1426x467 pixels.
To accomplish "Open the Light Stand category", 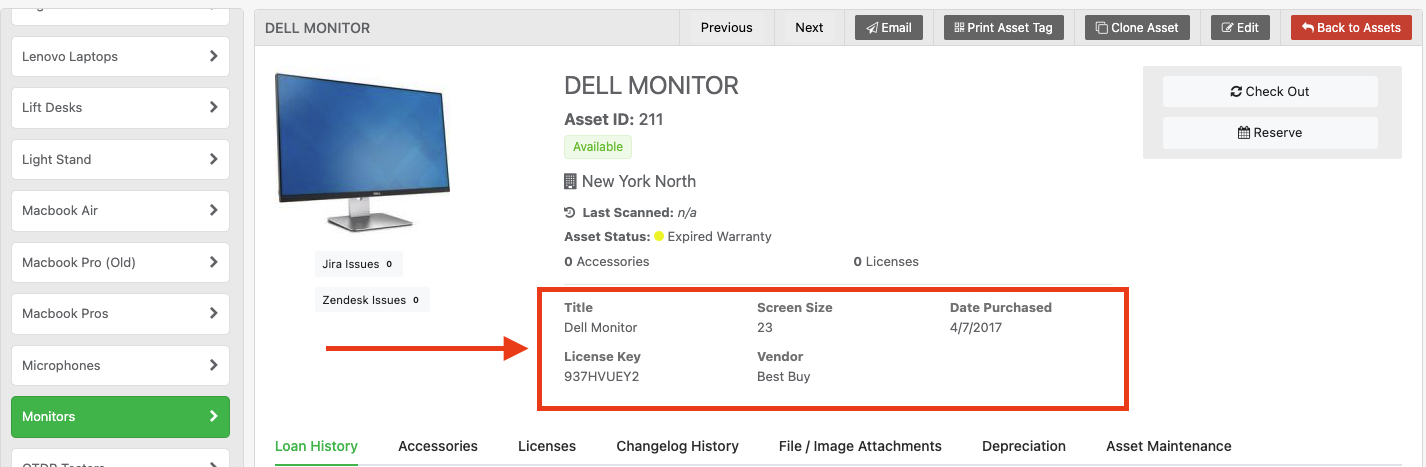I will pos(120,160).
